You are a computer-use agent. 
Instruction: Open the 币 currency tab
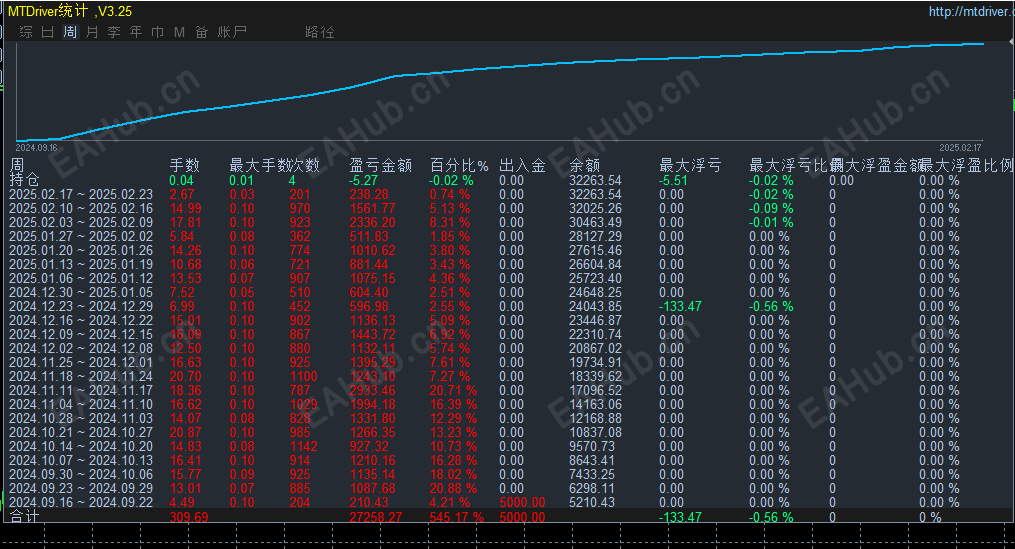(x=158, y=32)
